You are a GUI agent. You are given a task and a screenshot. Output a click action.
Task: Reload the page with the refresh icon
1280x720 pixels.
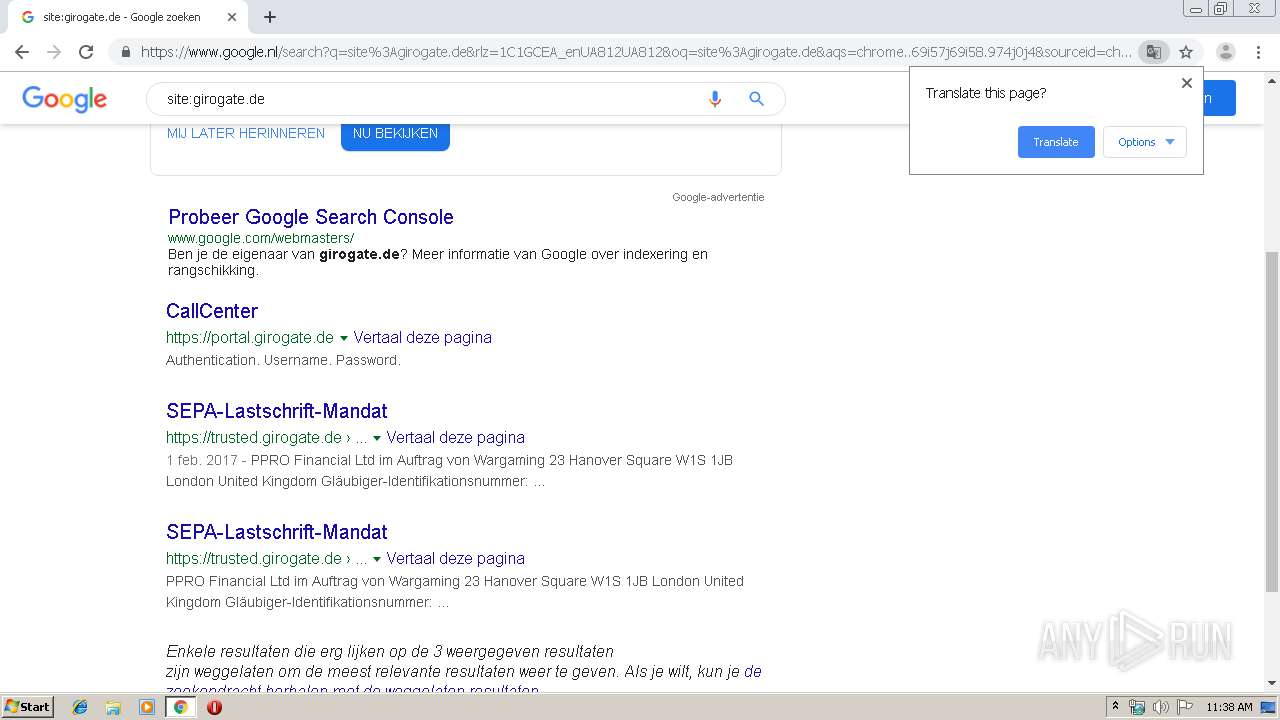click(x=86, y=52)
